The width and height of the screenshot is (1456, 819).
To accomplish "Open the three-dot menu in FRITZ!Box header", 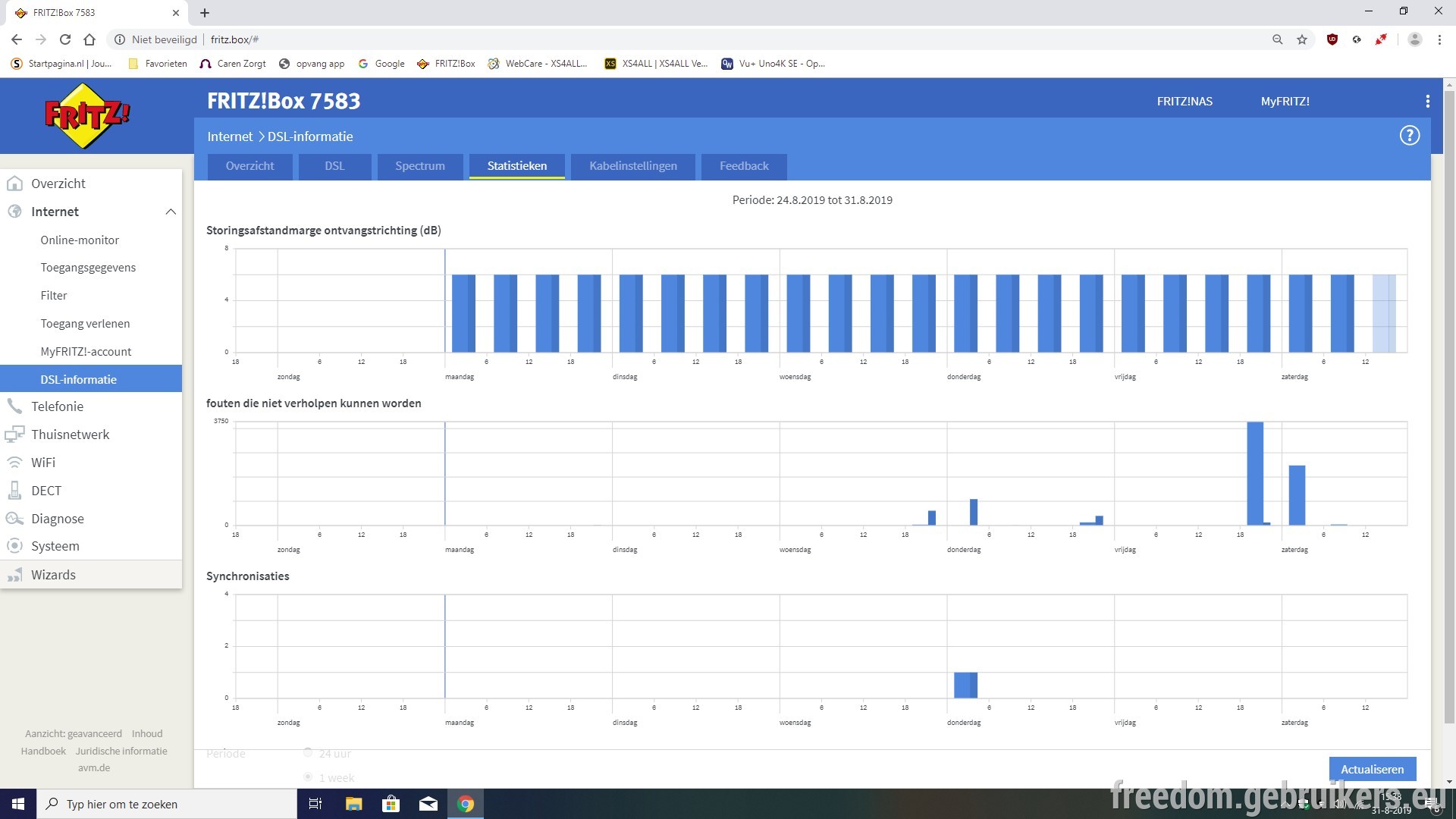I will [x=1427, y=102].
